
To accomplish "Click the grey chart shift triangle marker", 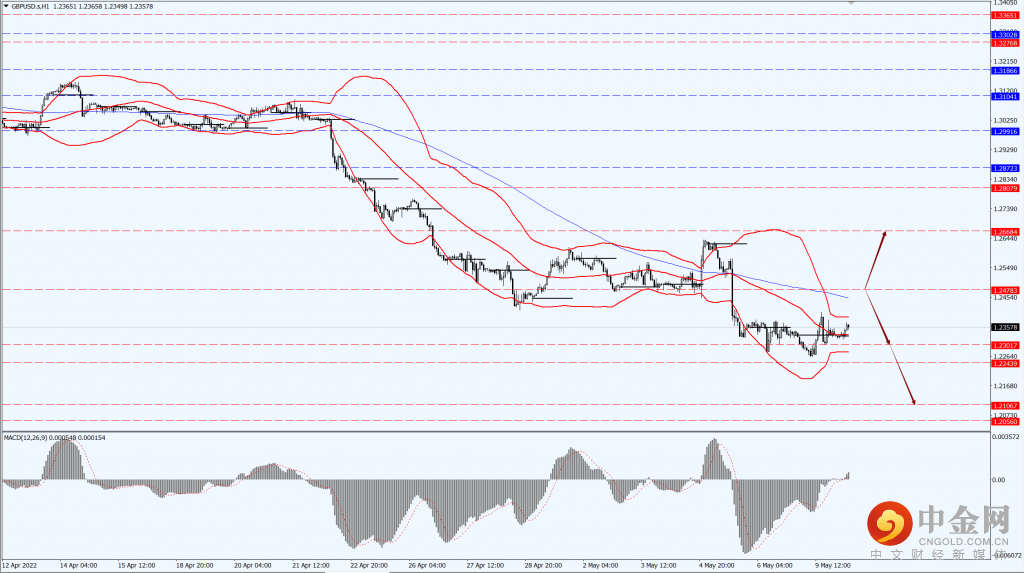I will 851,3.
